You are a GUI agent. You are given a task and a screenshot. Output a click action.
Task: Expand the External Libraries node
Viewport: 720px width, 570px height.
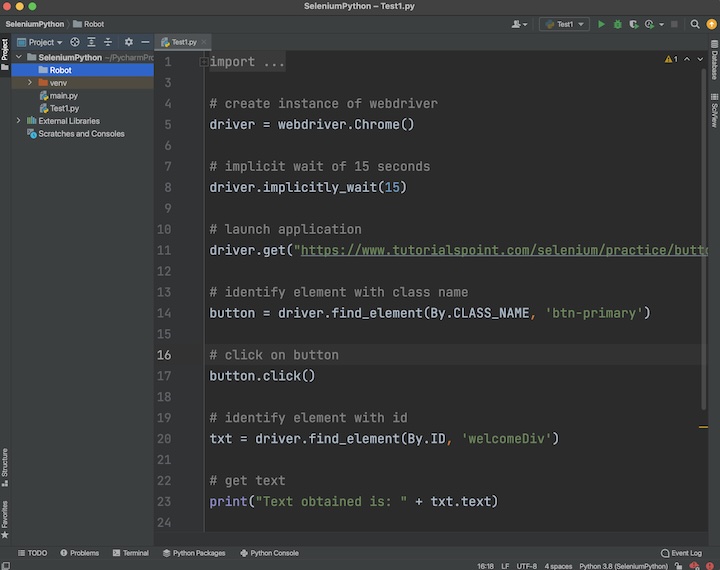pyautogui.click(x=18, y=121)
